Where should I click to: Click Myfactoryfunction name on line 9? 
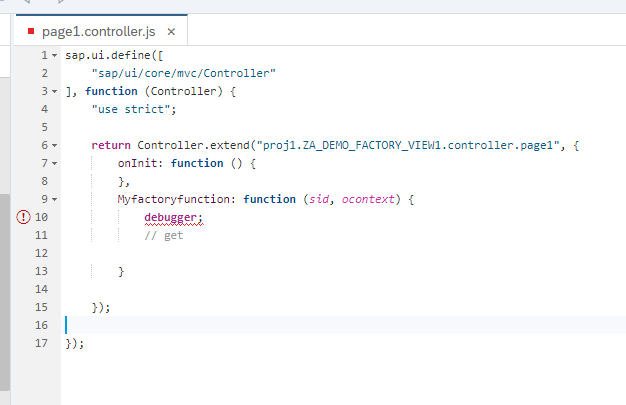[174, 199]
